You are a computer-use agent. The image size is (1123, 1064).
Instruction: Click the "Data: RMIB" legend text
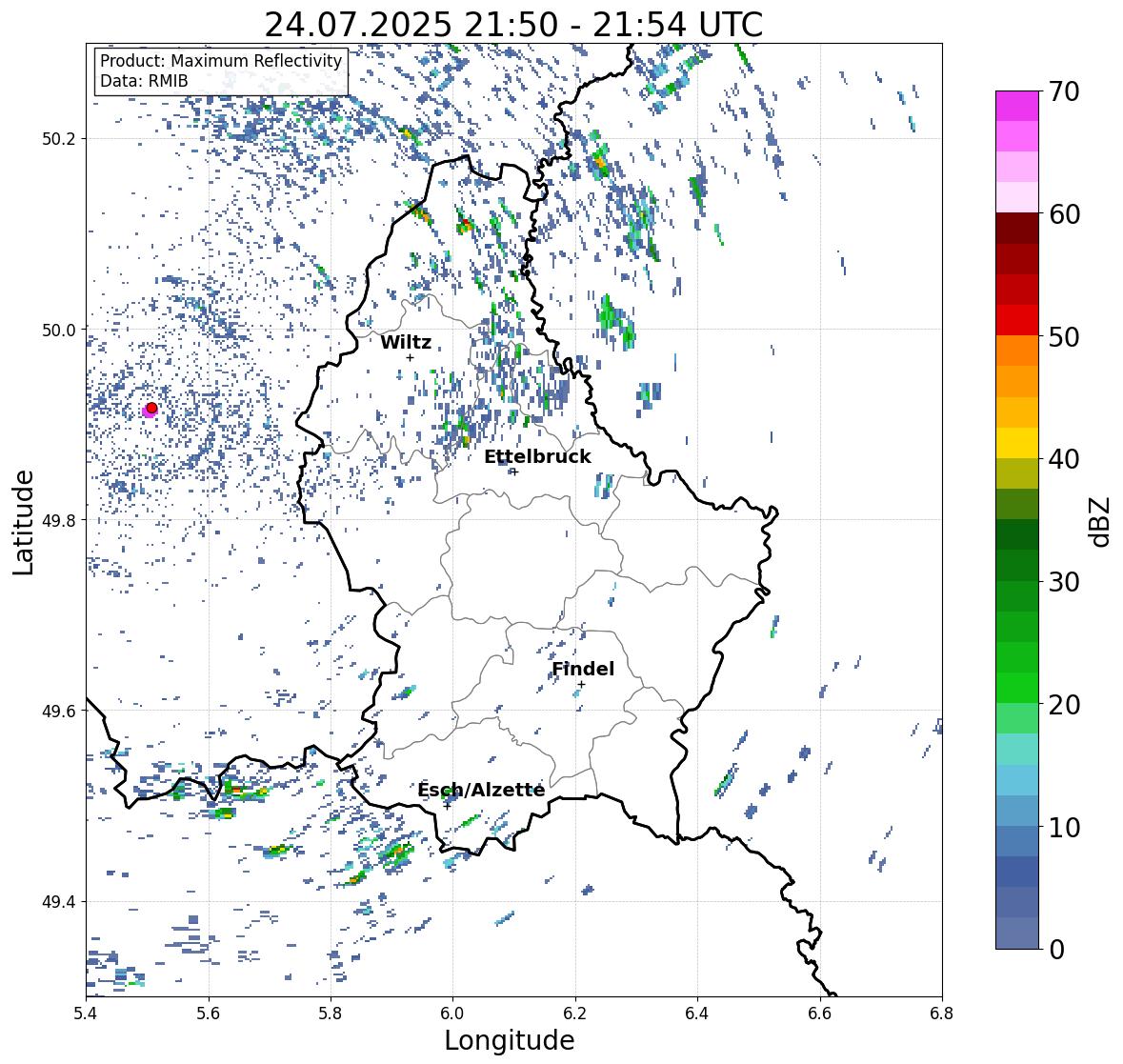point(144,81)
